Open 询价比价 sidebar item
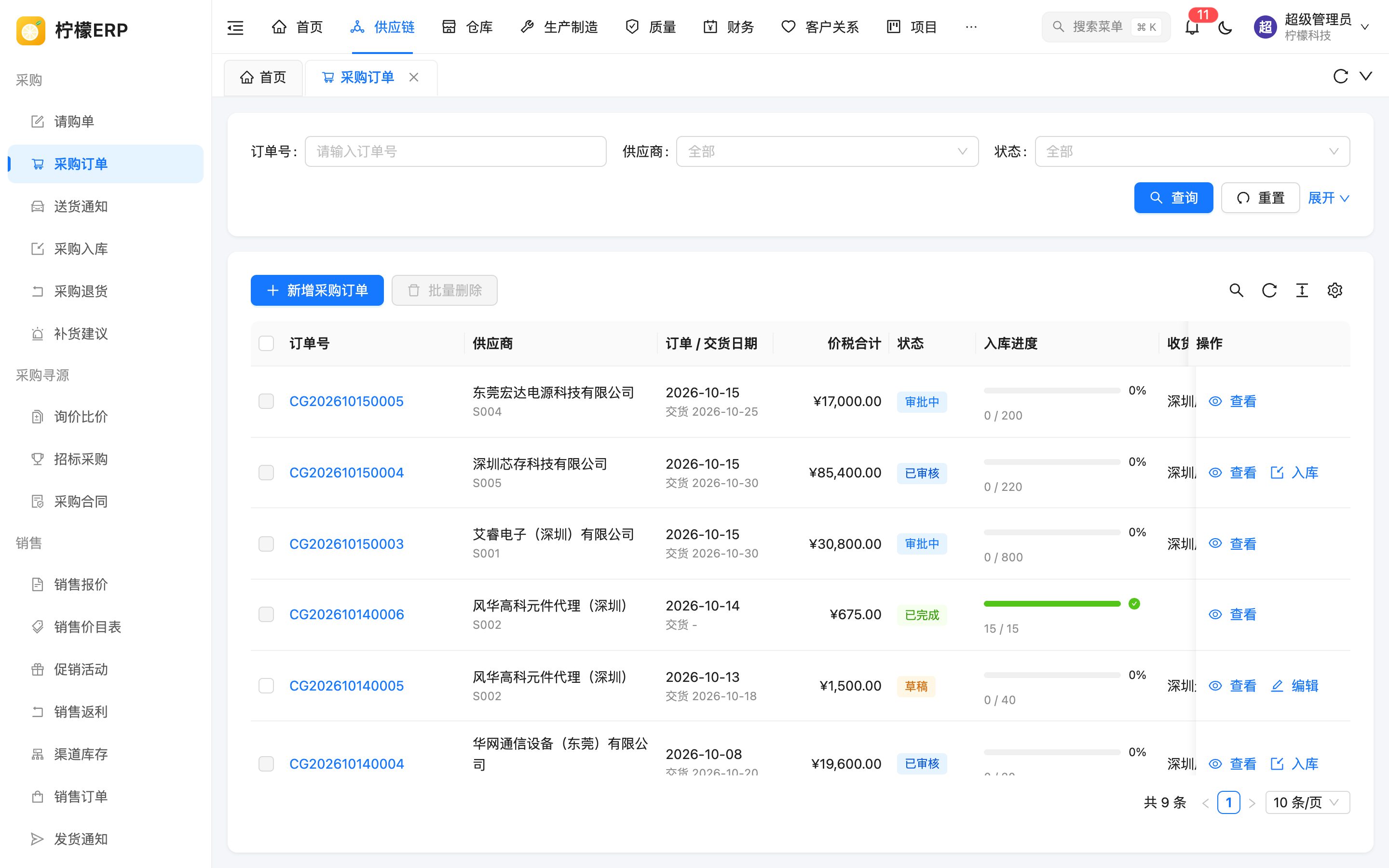Viewport: 1389px width, 868px height. click(x=106, y=417)
